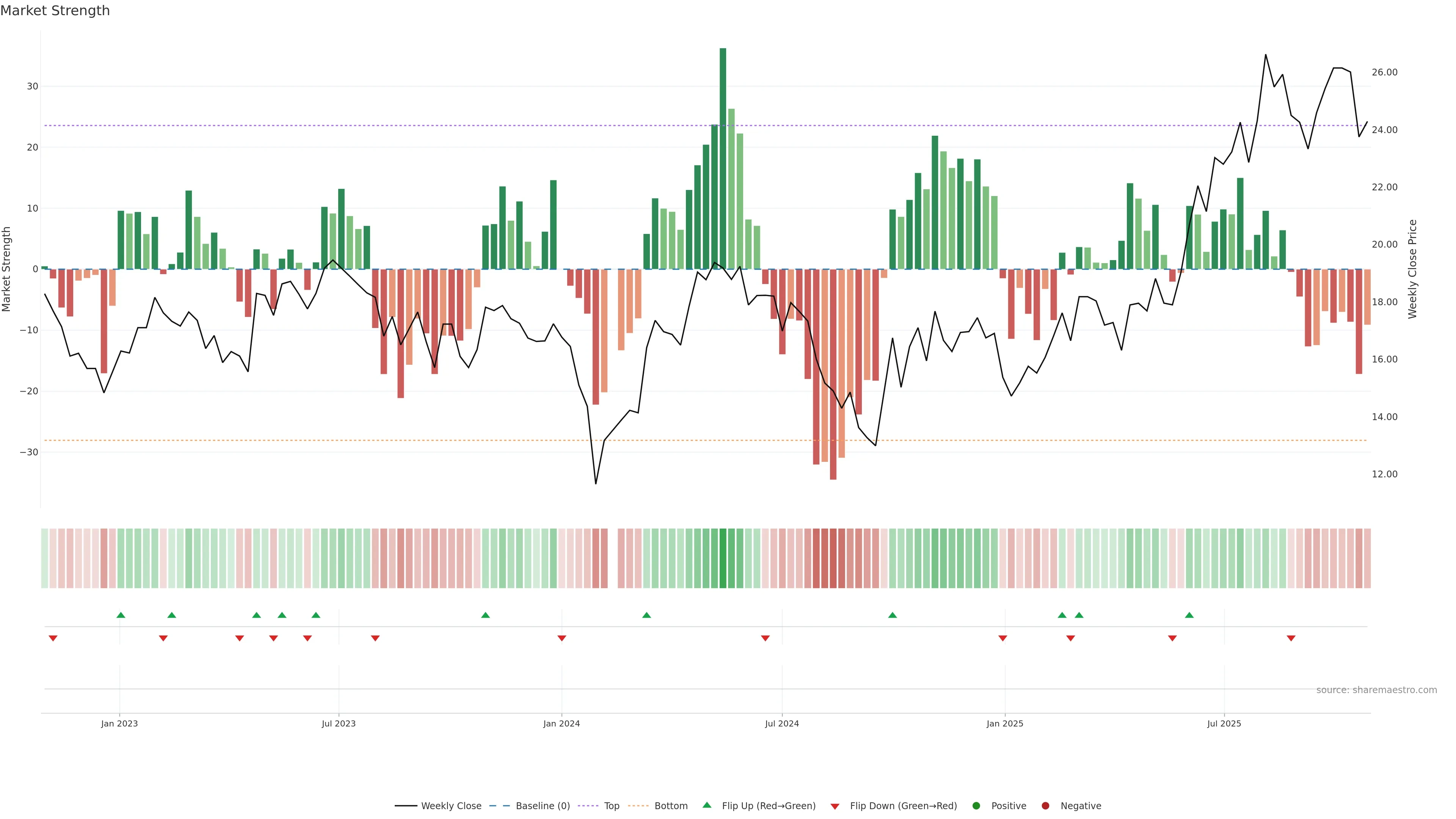Click the darkest green heatmap strip cell
The height and width of the screenshot is (819, 1456).
coord(723,559)
